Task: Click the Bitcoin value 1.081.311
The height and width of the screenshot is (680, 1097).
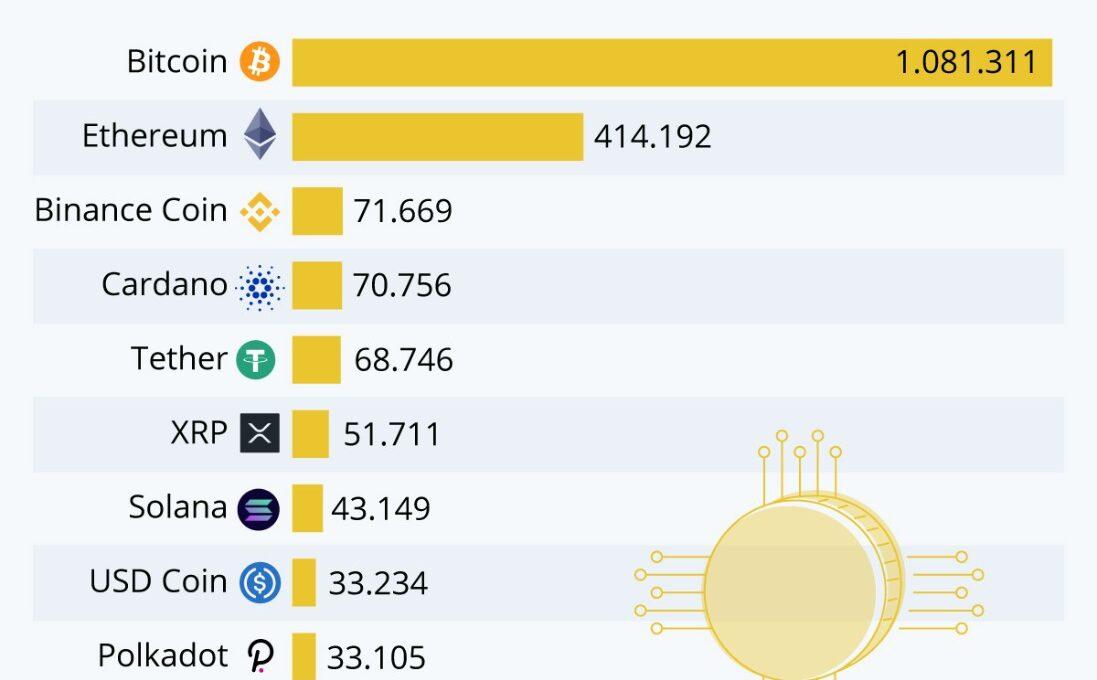Action: click(x=966, y=62)
